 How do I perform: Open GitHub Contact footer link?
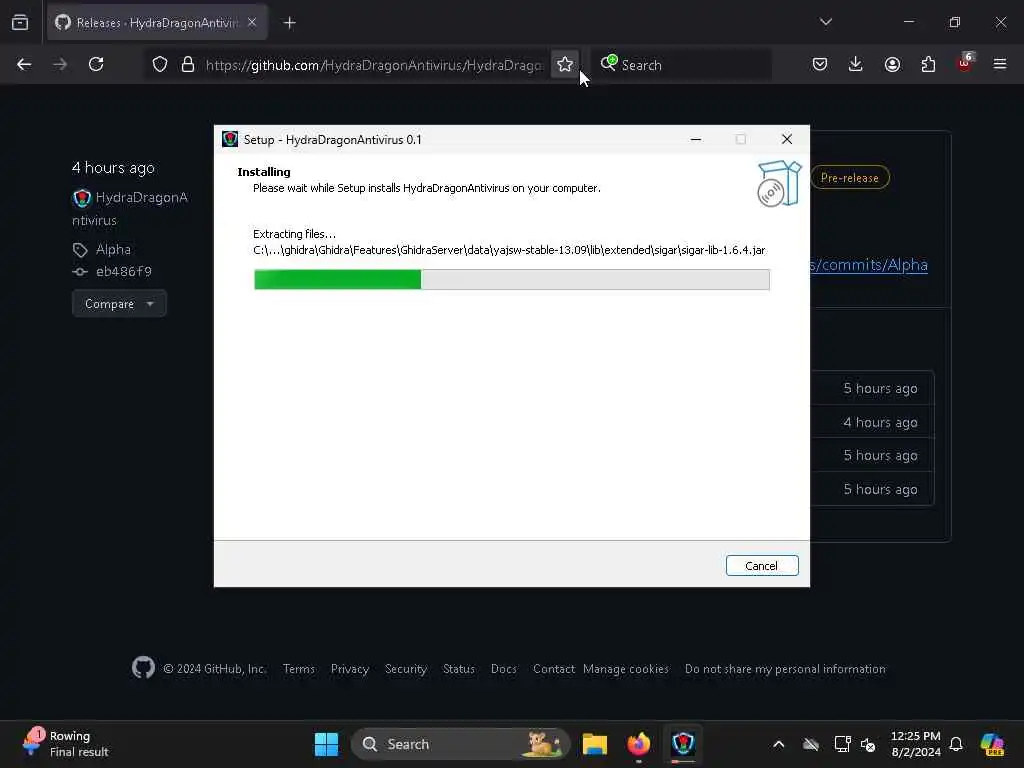[554, 669]
